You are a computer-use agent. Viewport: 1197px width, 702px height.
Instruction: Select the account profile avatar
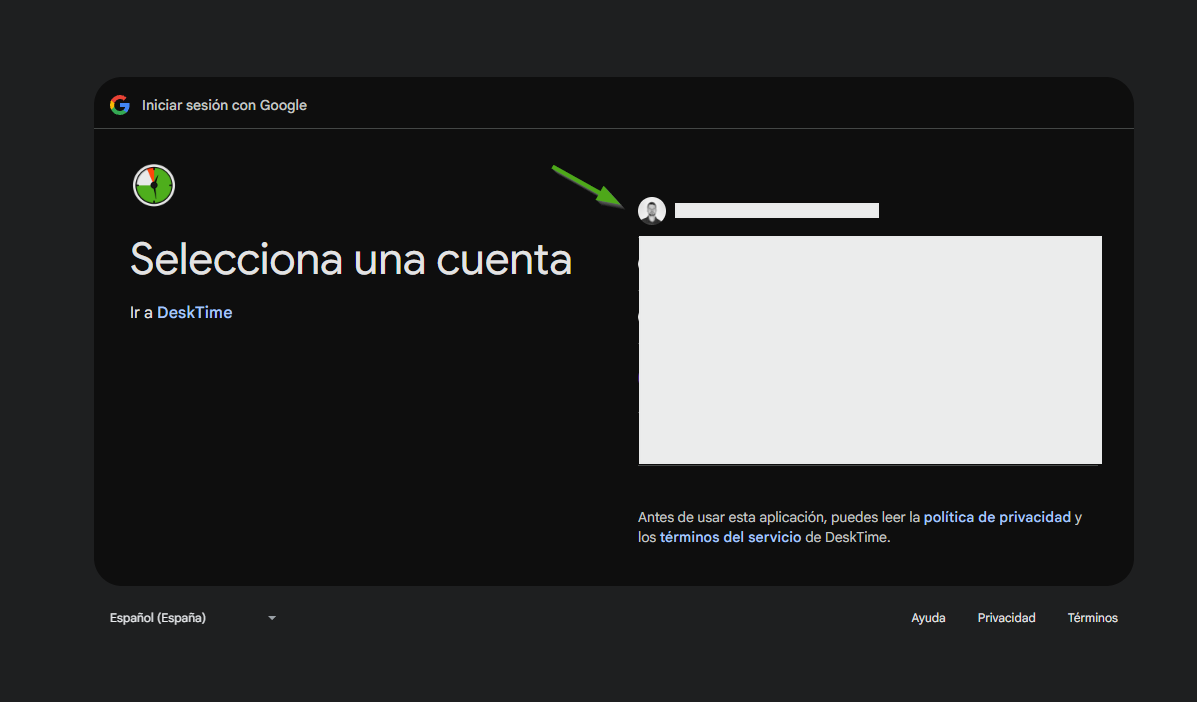(652, 211)
